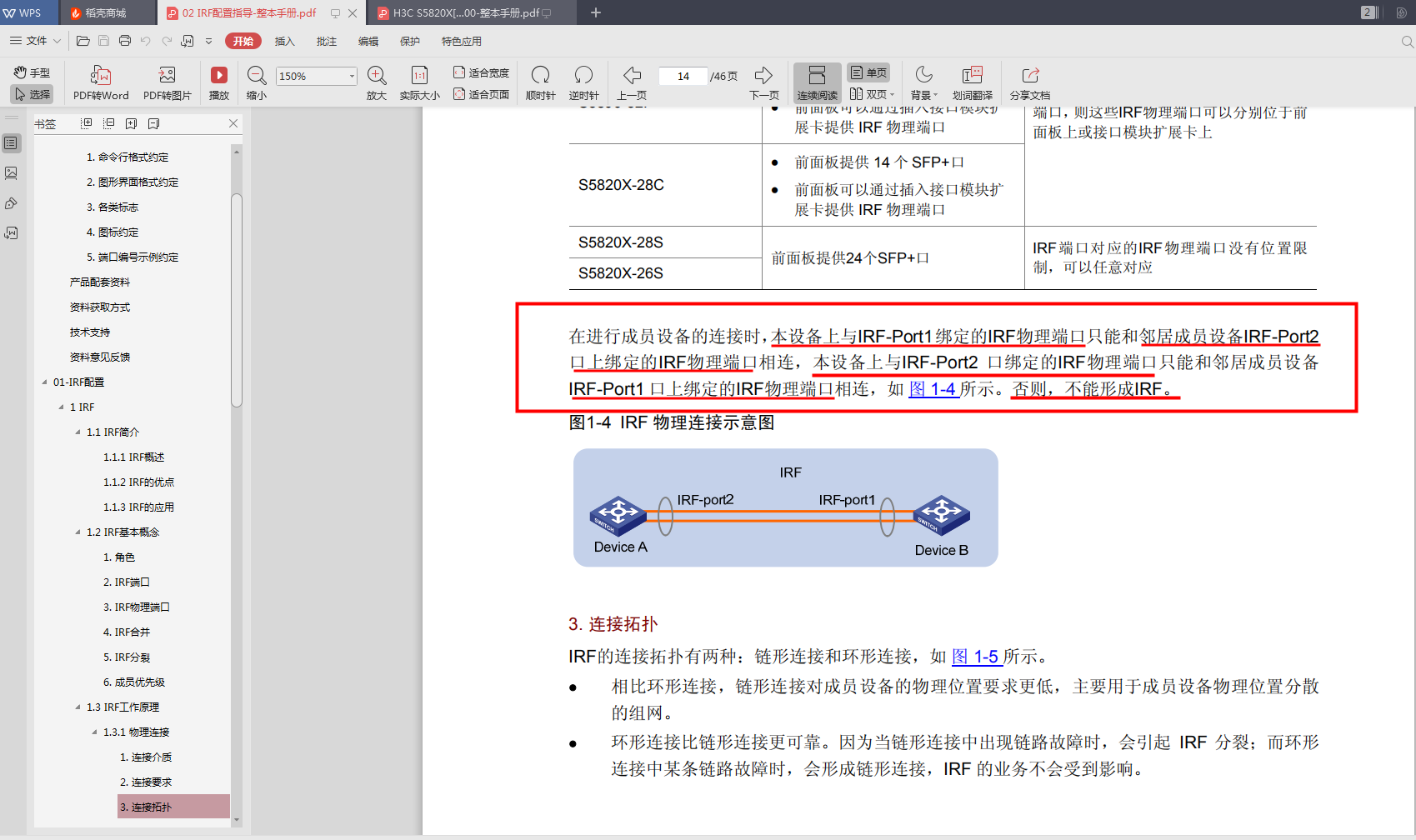Screen dimensions: 1416x840
Task: Open the bookmarks panel sidebar icon
Action: [11, 142]
